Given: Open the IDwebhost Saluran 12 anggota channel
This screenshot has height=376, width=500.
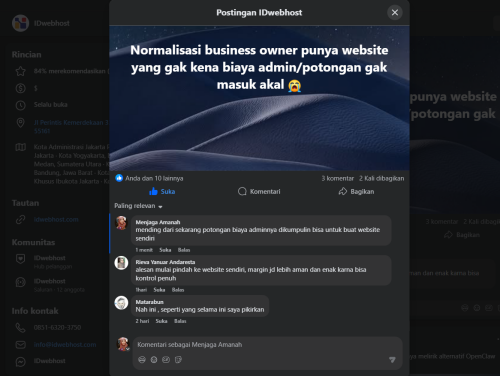Looking at the screenshot, I should [x=59, y=285].
